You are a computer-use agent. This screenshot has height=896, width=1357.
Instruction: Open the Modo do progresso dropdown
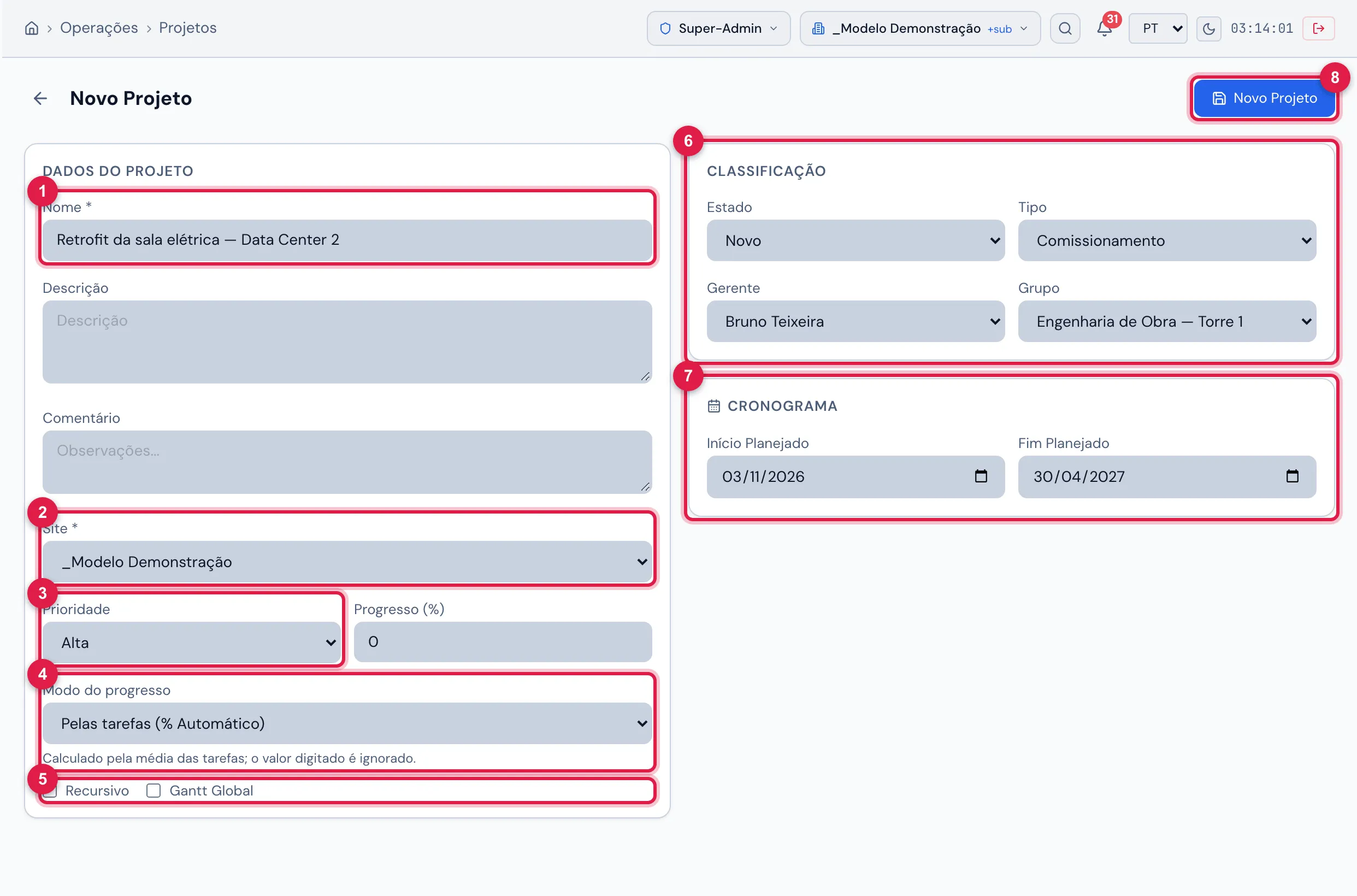(347, 723)
